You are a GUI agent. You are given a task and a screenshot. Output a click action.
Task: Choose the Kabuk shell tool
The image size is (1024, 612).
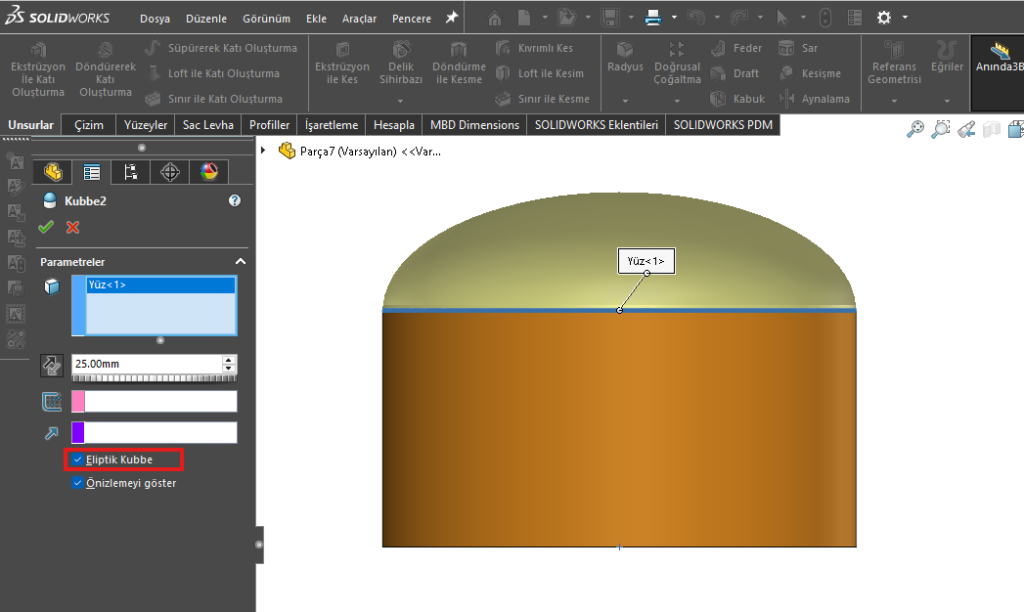(x=718, y=99)
